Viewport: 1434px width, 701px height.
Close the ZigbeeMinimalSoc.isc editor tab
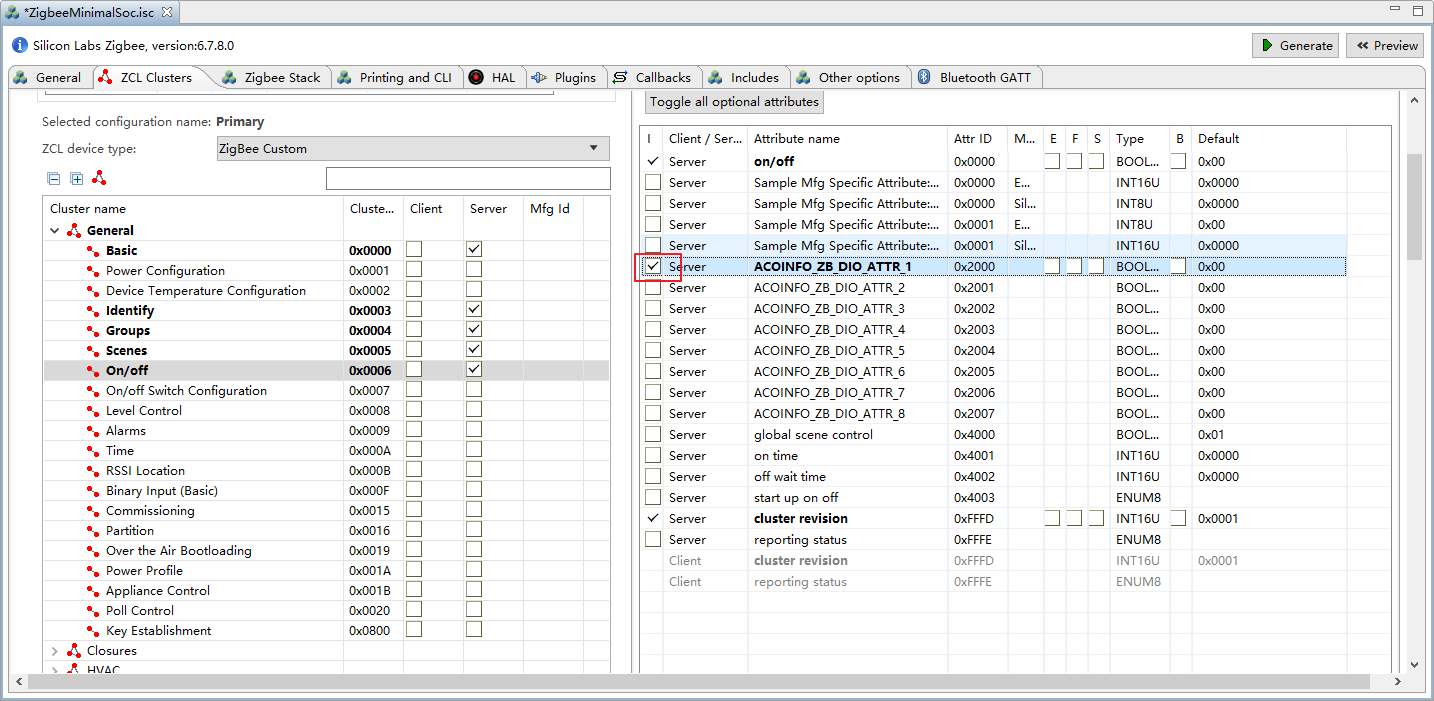pos(167,12)
